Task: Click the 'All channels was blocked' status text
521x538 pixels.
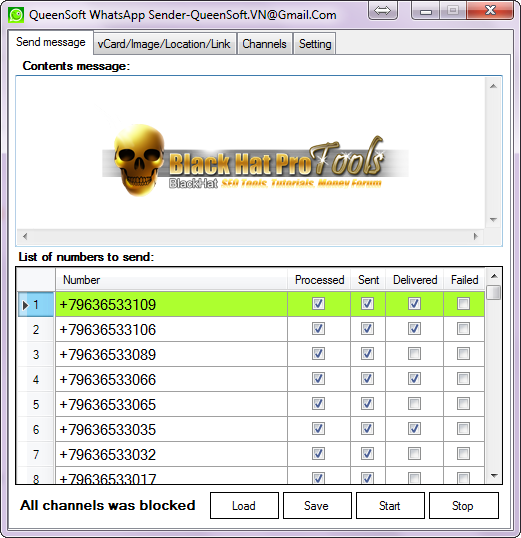Action: click(x=107, y=505)
